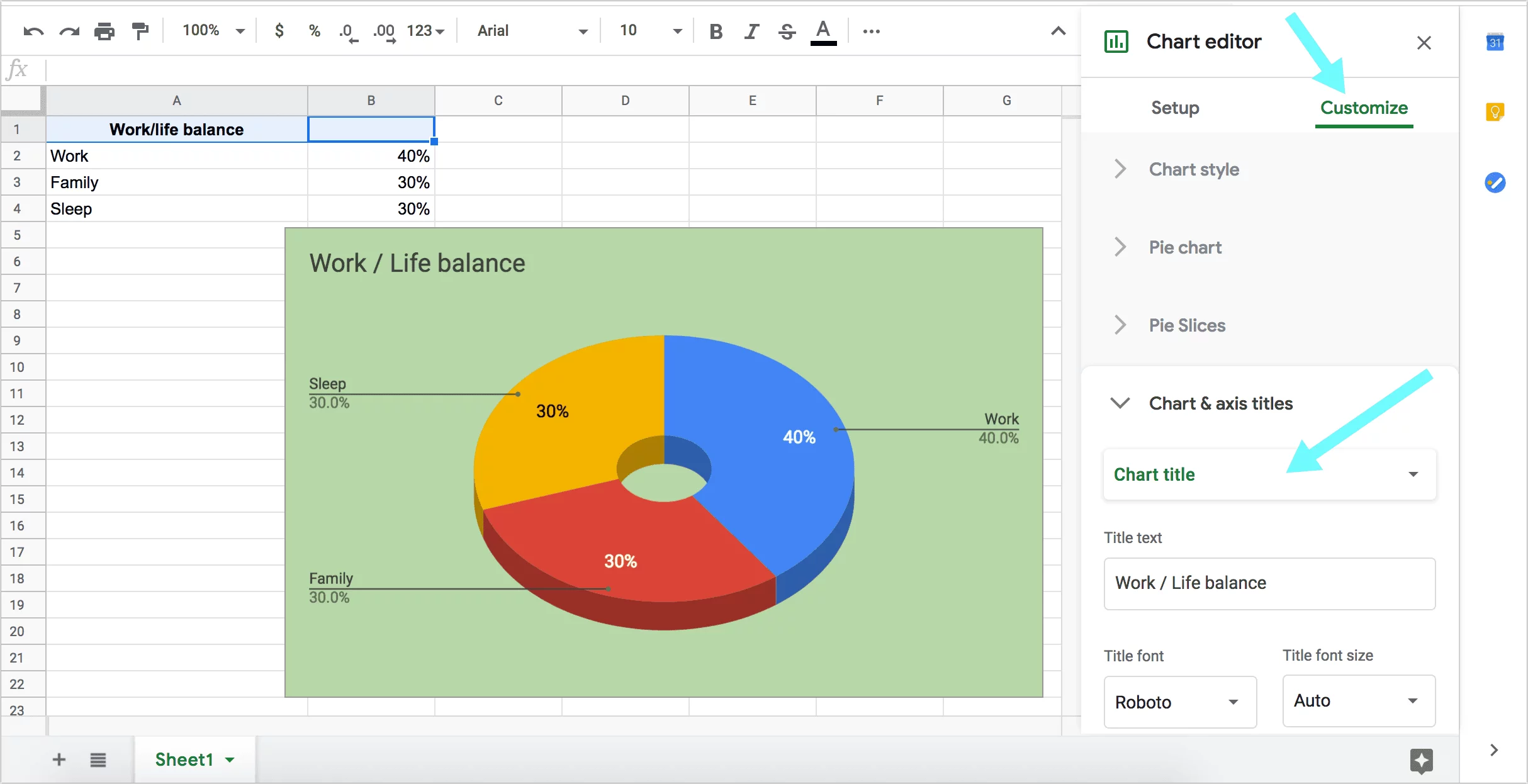Select cell A4 containing Sleep
Screen dimensions: 1528x784
coord(177,209)
